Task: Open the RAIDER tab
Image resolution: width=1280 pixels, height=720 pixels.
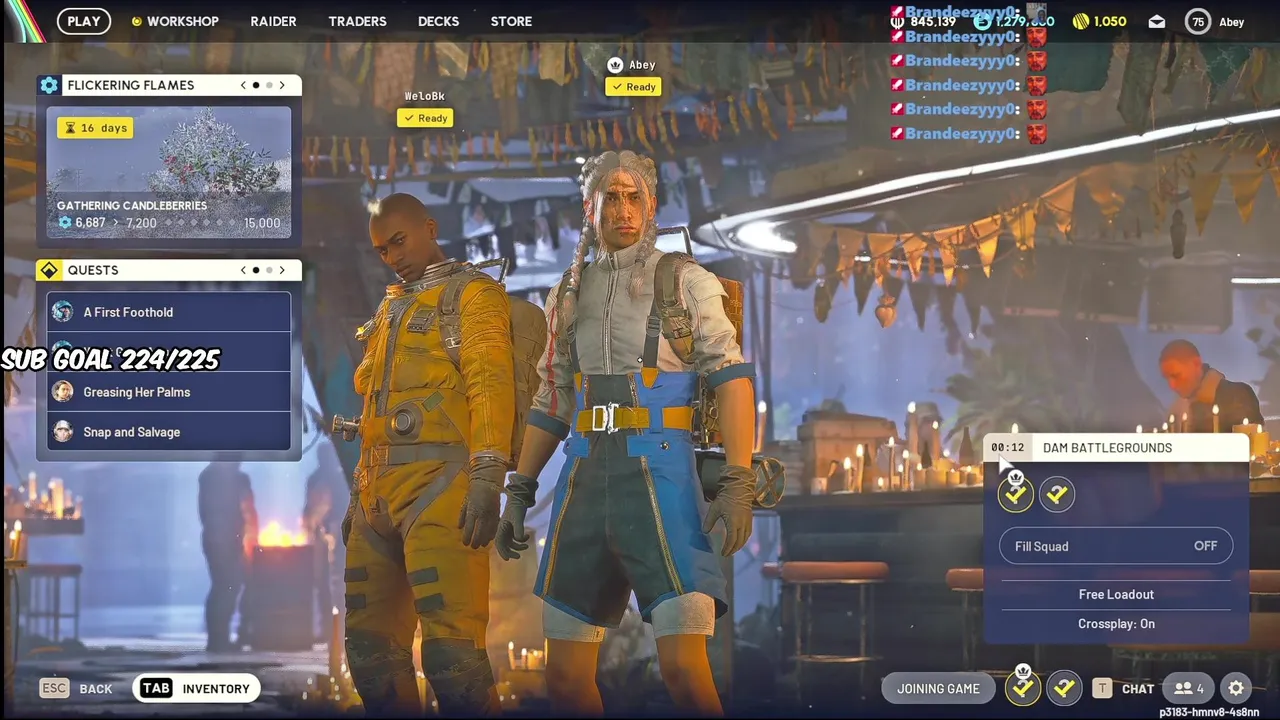Action: click(273, 21)
